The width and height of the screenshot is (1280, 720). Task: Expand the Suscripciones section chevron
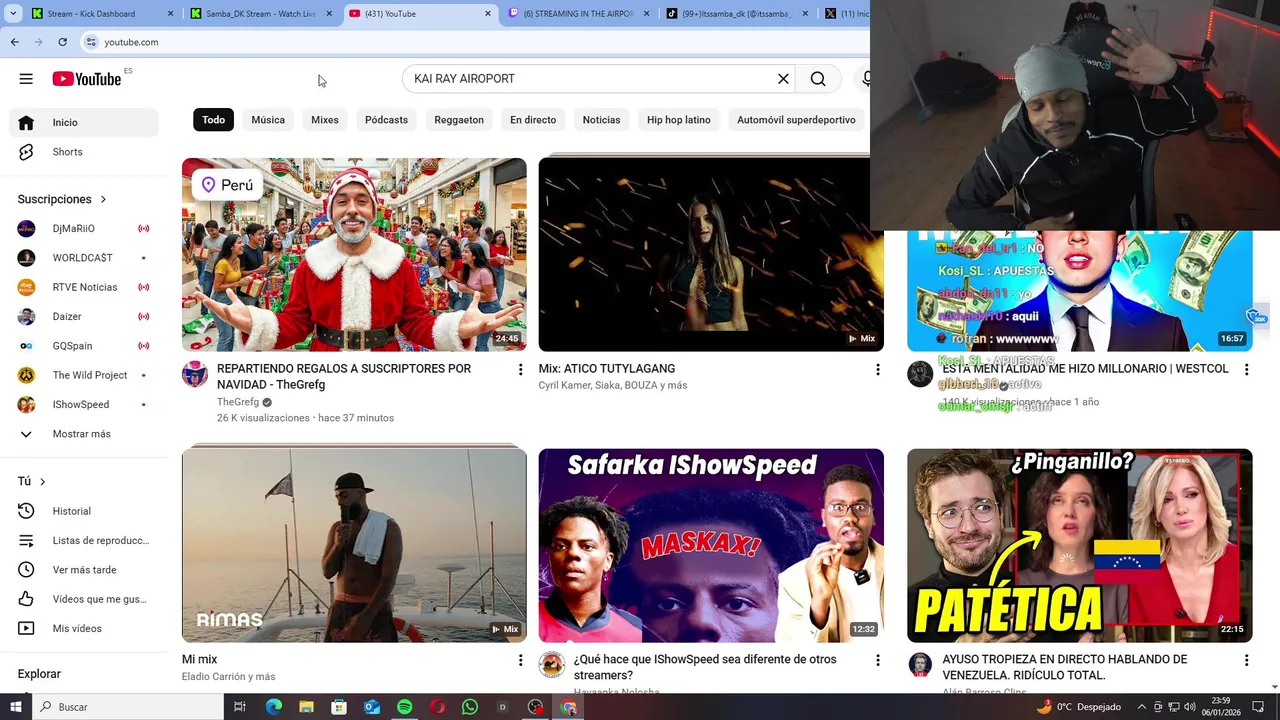point(103,200)
